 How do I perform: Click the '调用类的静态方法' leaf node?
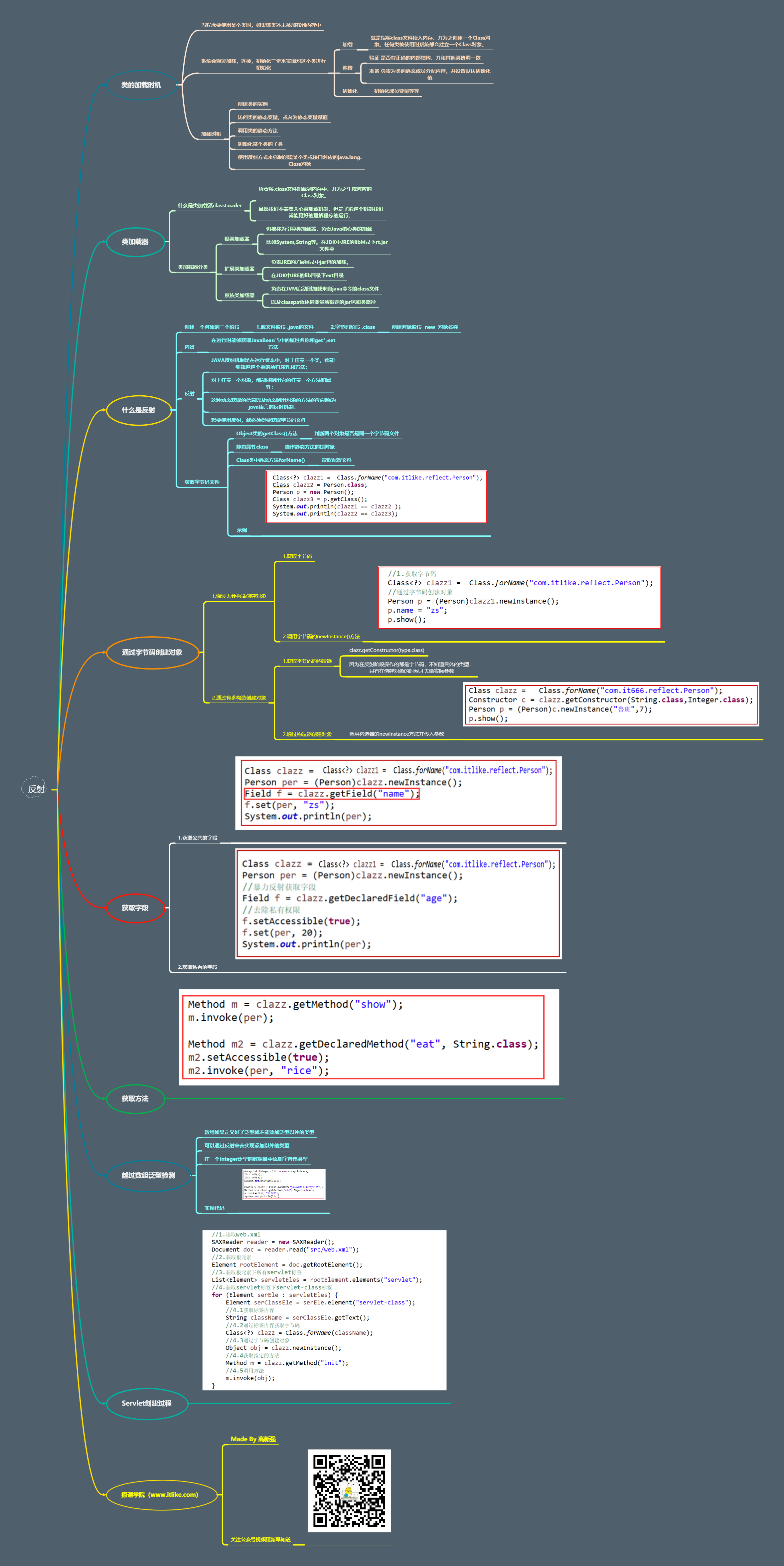click(257, 131)
